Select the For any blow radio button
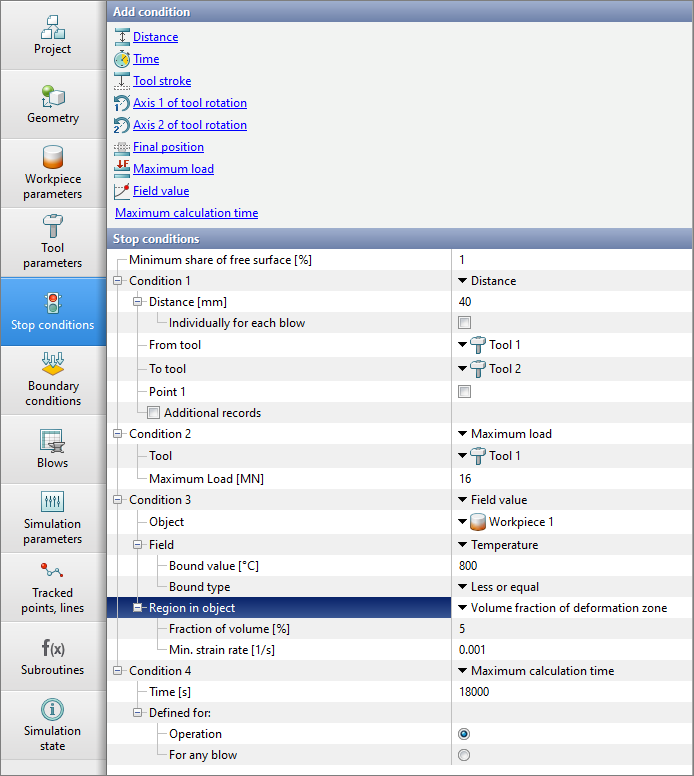The width and height of the screenshot is (694, 776). [464, 755]
